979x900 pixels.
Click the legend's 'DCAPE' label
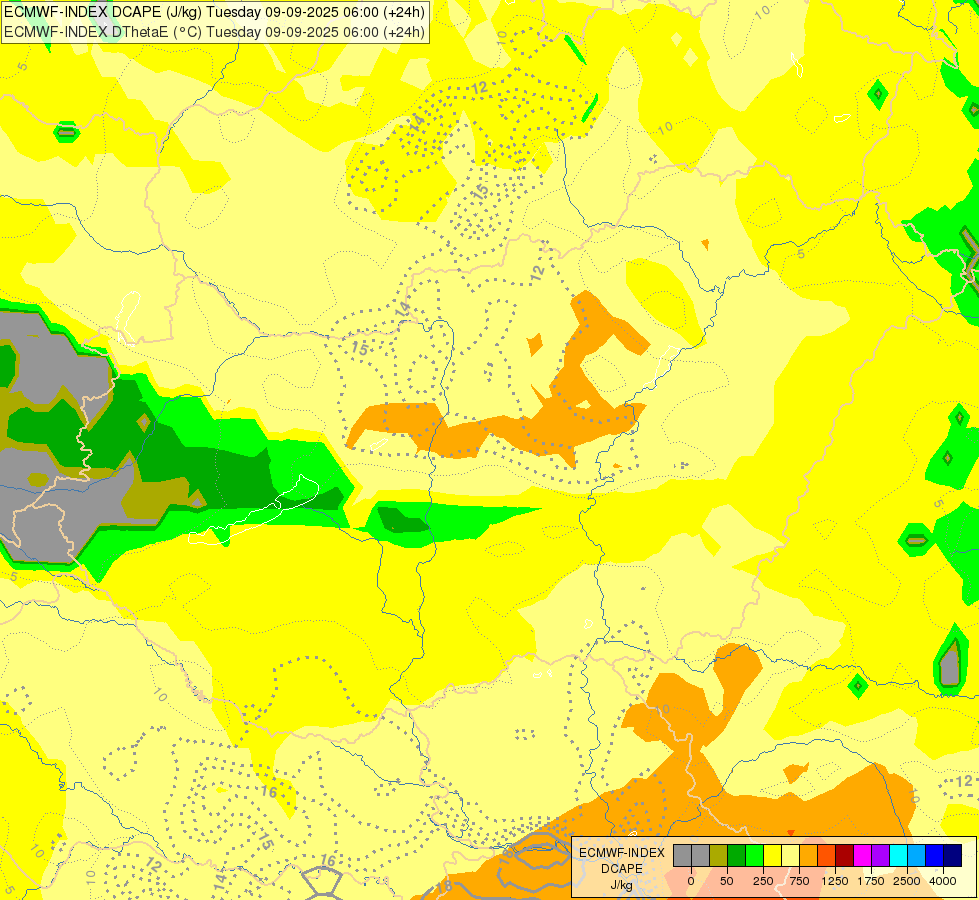tap(622, 869)
